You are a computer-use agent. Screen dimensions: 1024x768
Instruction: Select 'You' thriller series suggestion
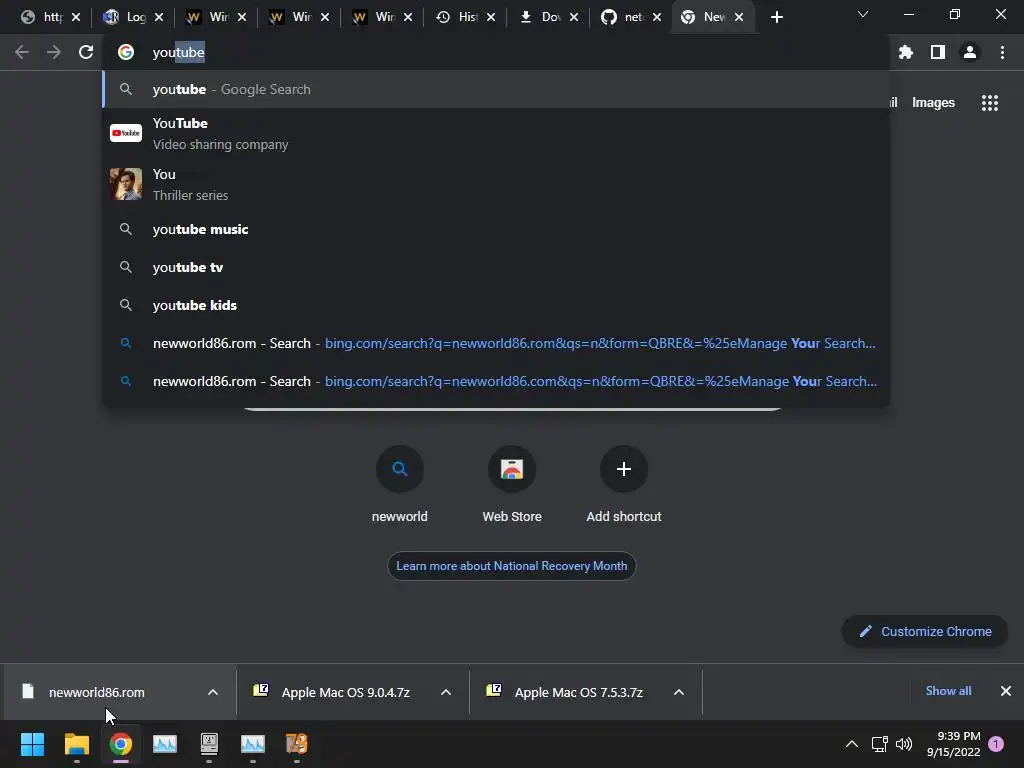pos(496,184)
